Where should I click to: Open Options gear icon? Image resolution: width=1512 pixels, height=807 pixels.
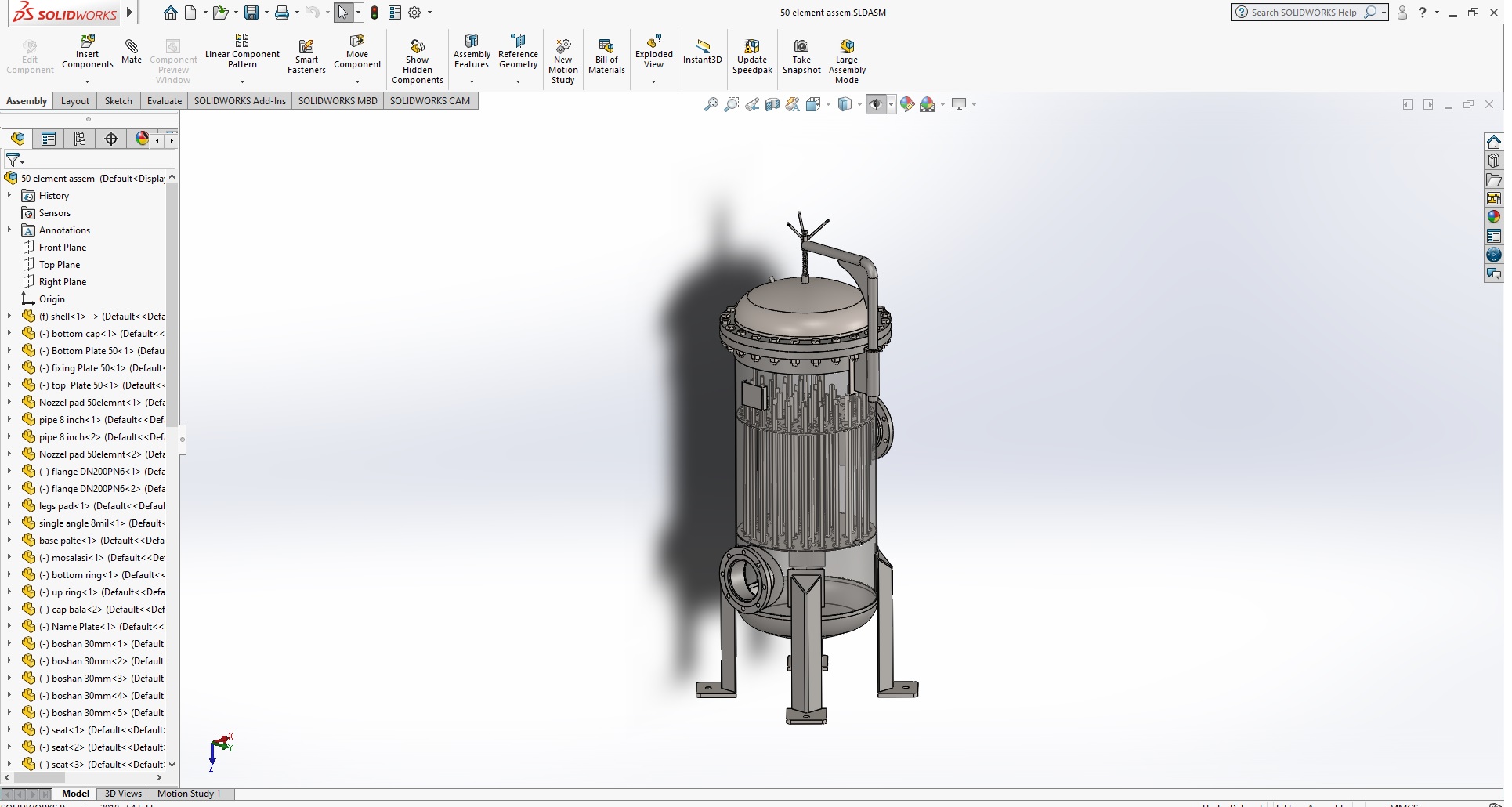[x=415, y=13]
